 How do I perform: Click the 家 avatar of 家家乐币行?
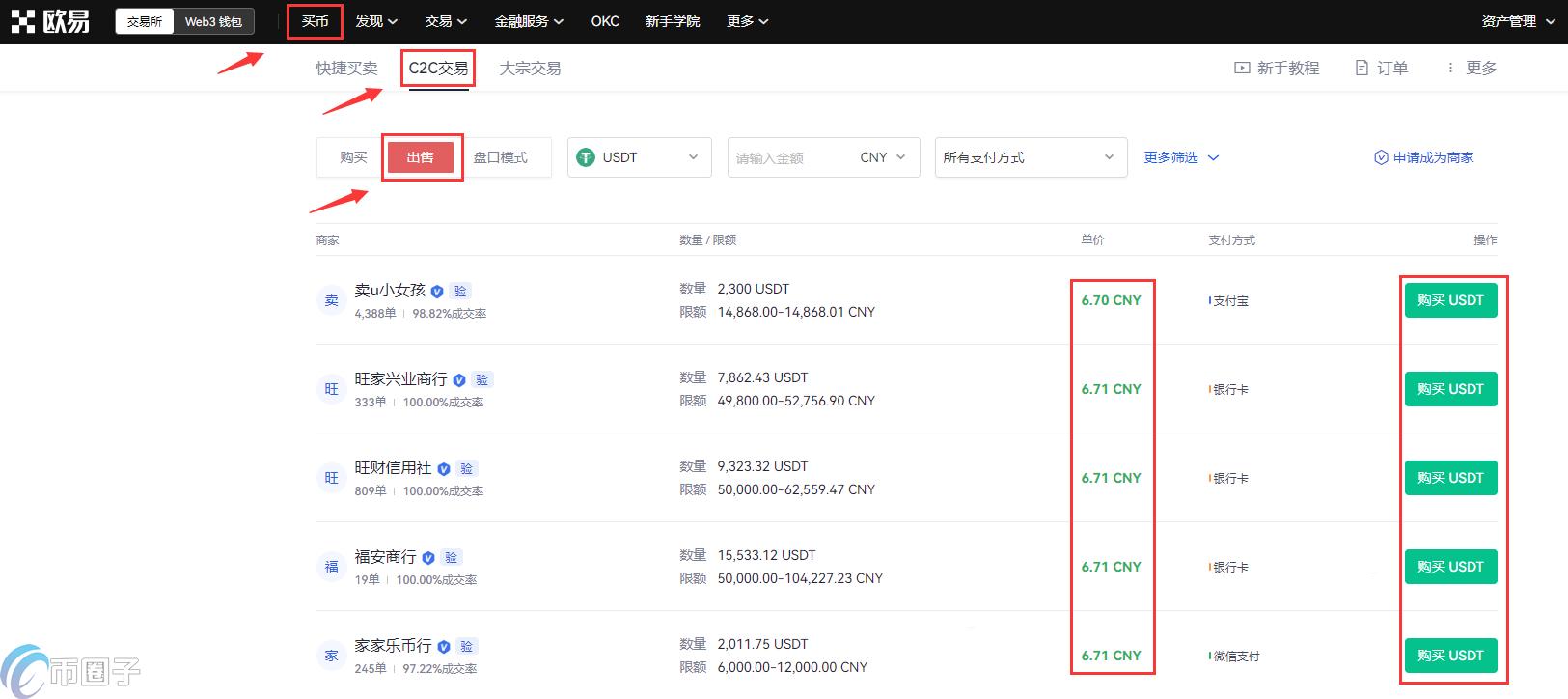[331, 656]
